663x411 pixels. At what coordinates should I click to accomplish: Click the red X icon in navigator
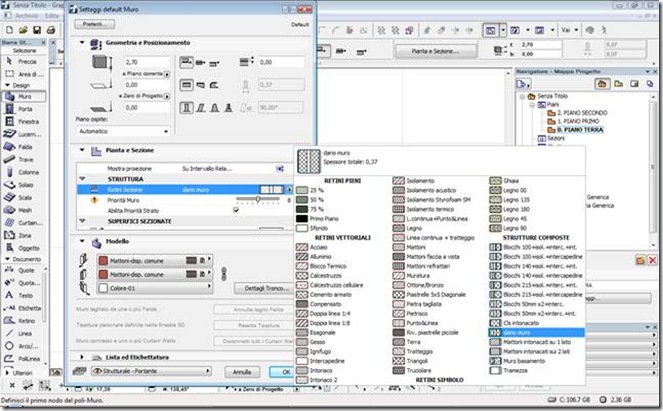[x=653, y=260]
